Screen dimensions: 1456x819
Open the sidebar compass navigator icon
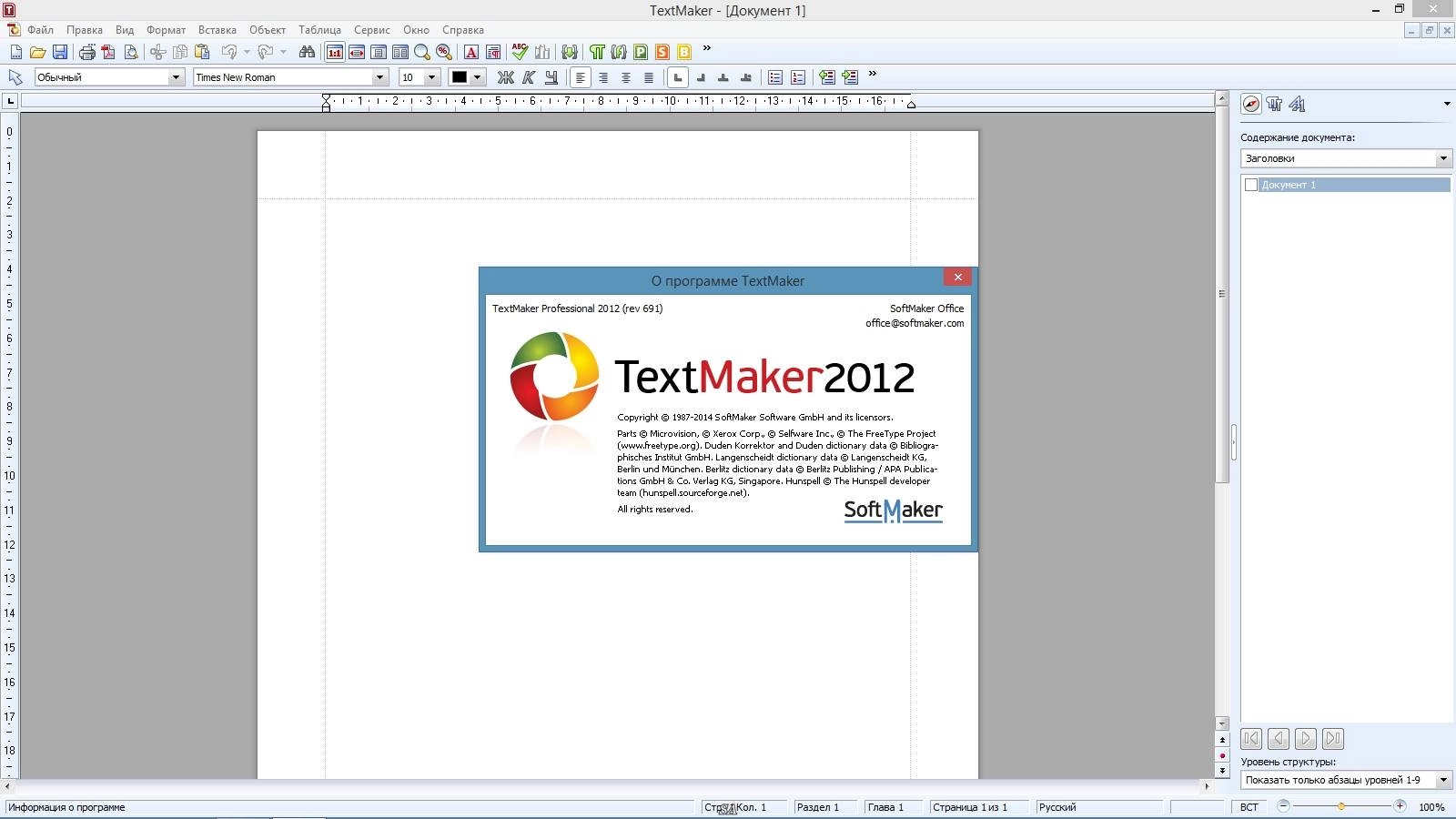[x=1251, y=104]
